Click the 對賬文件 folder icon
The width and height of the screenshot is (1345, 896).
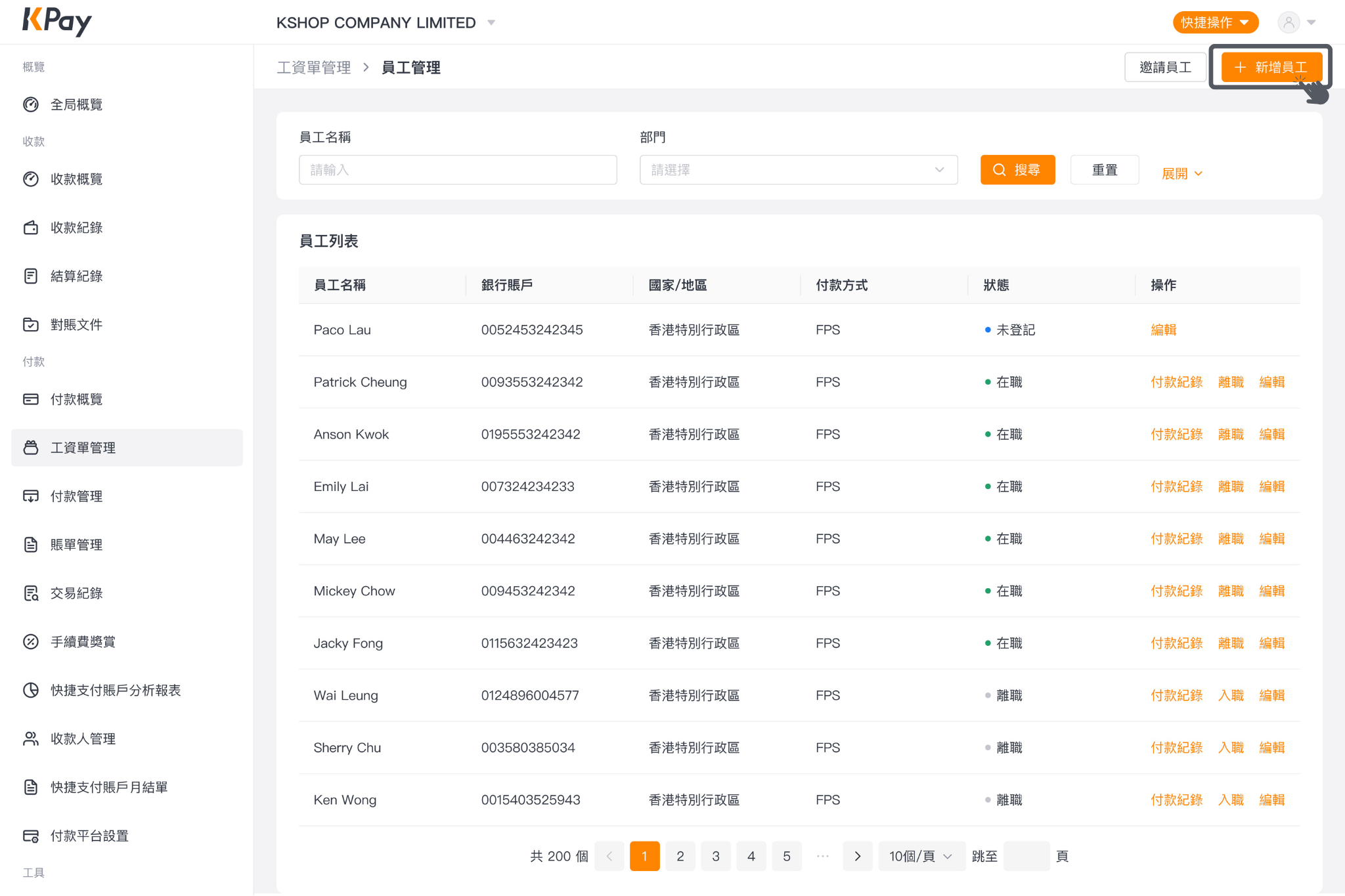[31, 325]
